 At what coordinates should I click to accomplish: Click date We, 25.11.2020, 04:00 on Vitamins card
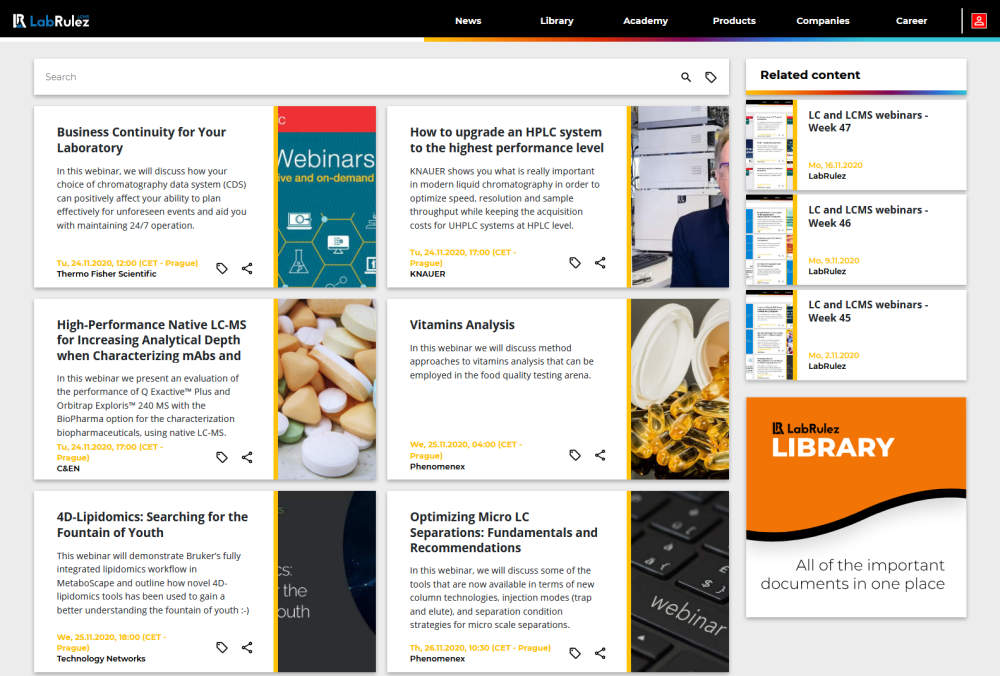466,450
